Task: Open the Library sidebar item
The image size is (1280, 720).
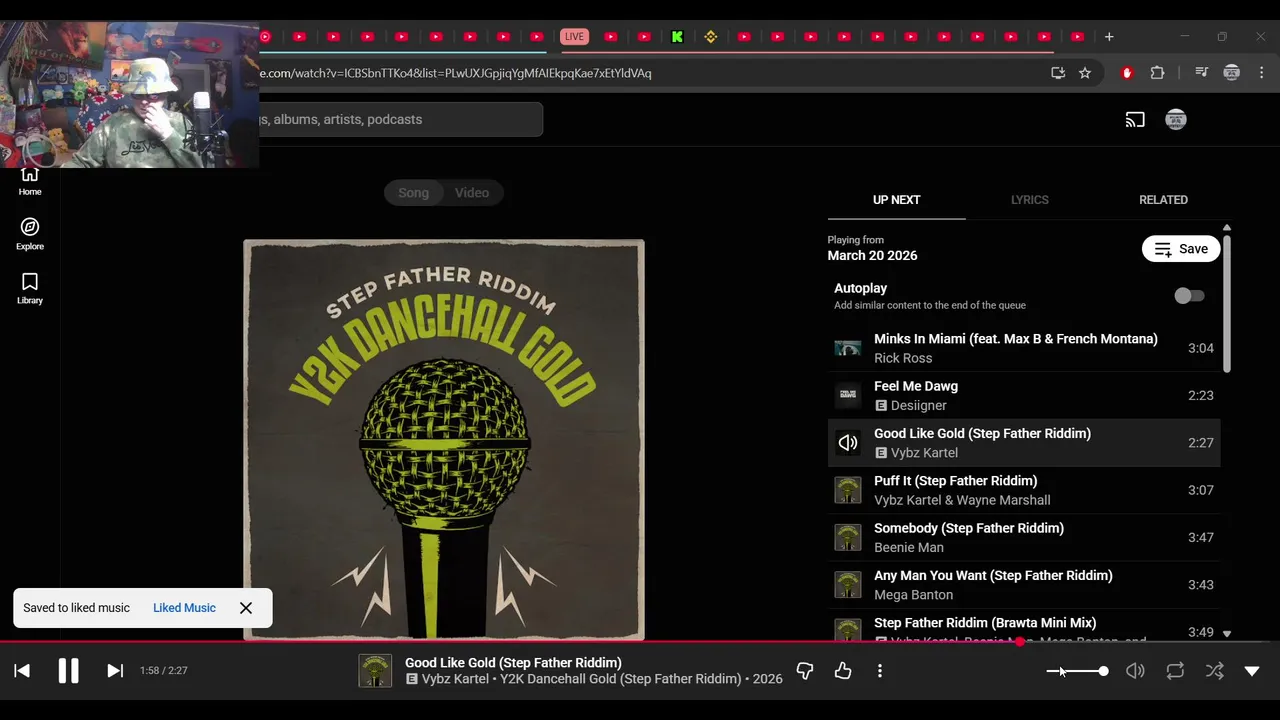Action: (30, 289)
